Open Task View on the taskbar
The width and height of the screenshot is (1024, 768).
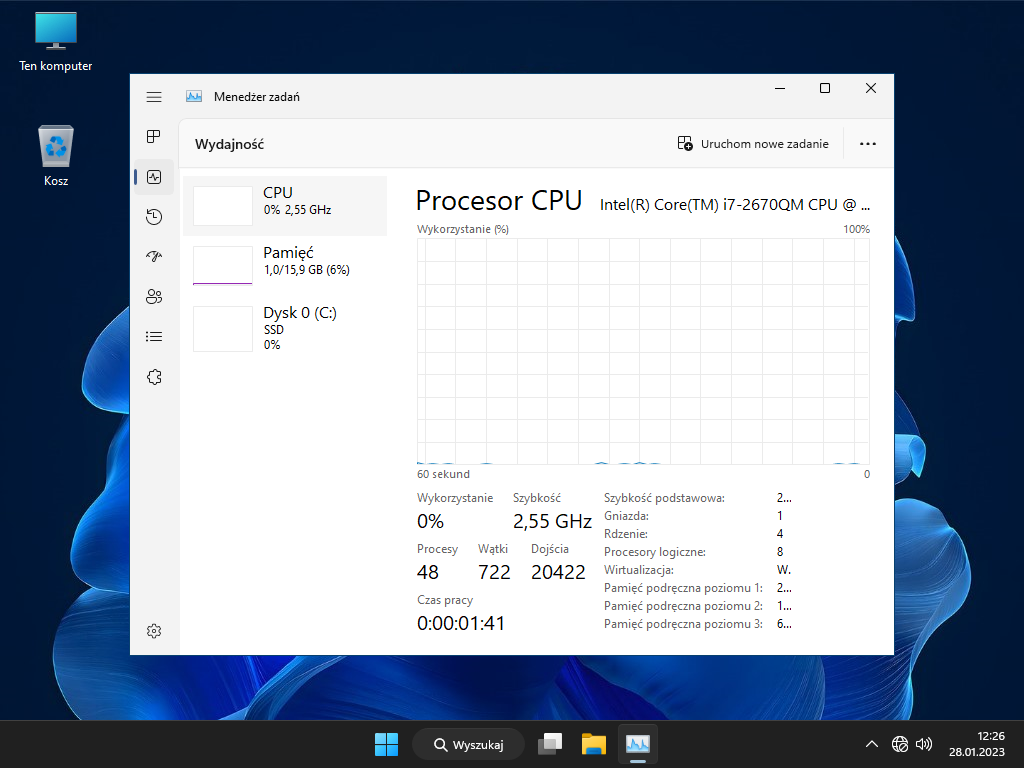[550, 744]
